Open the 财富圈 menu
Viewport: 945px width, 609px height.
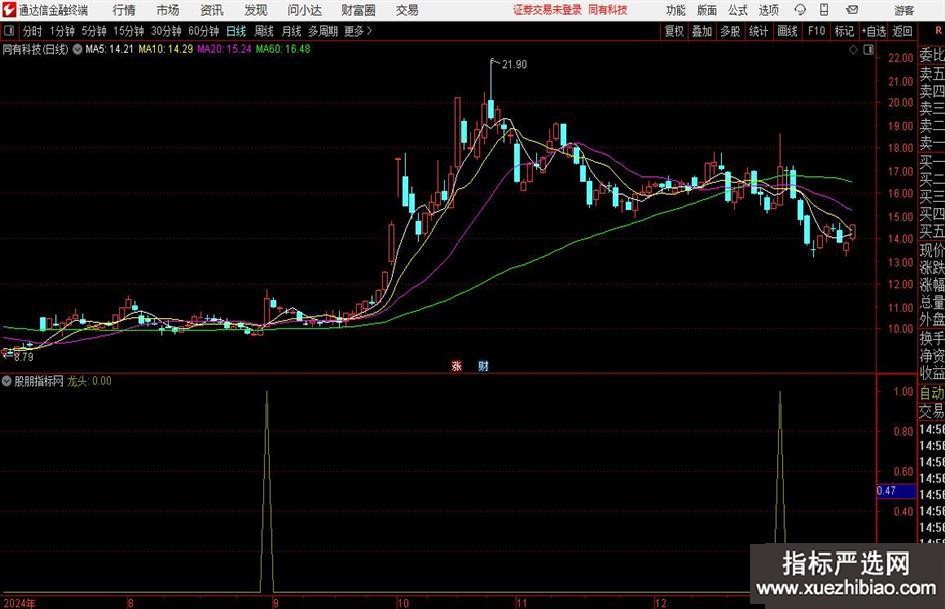pos(358,10)
